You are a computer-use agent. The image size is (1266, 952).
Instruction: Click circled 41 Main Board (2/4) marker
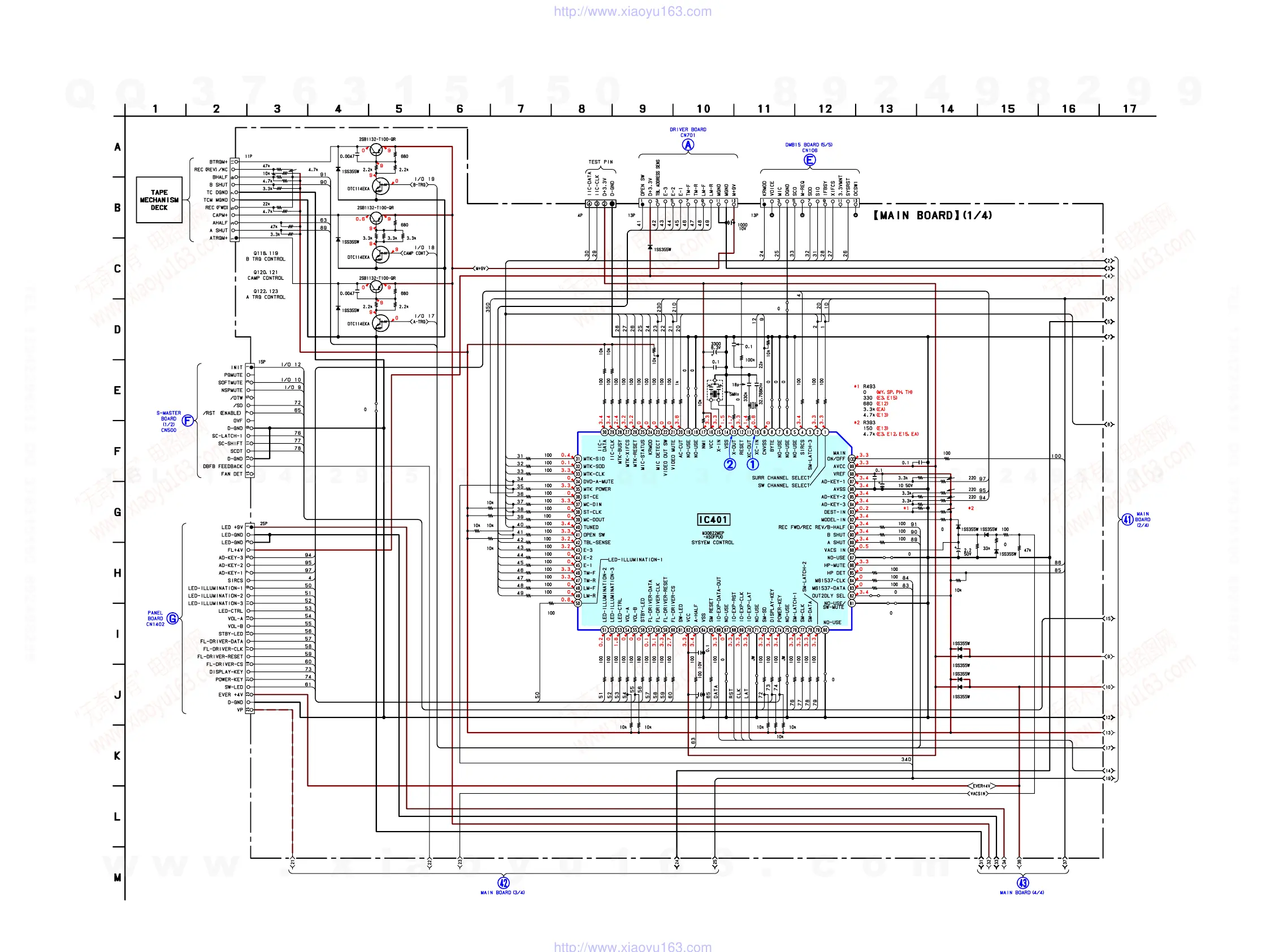[1127, 519]
